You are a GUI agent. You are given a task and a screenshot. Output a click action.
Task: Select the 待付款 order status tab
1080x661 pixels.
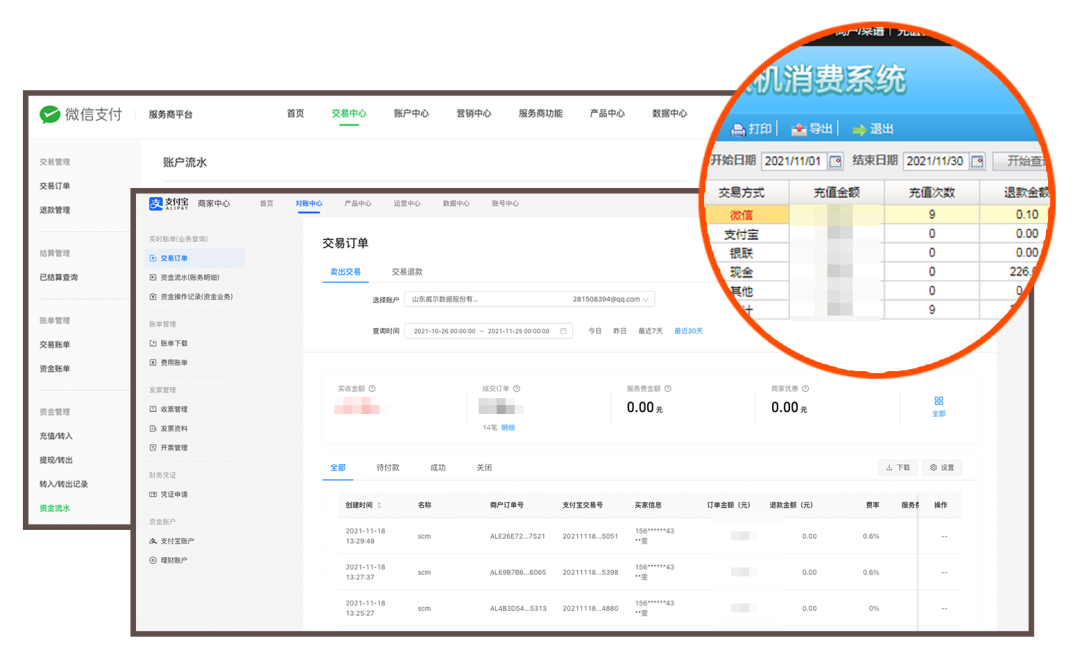pos(388,468)
